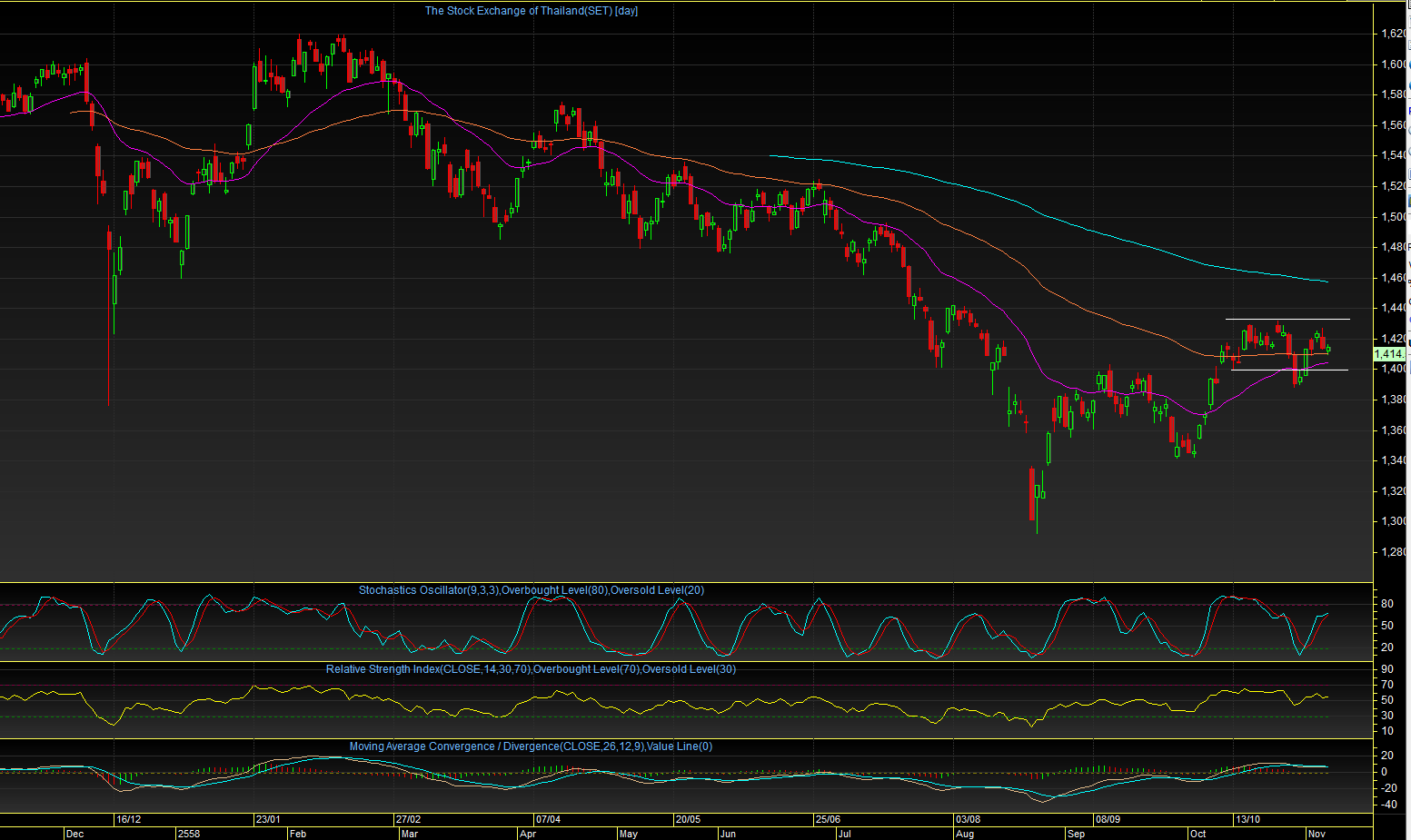Click the "13/10" date label
This screenshot has height=840, width=1411.
pos(1247,819)
